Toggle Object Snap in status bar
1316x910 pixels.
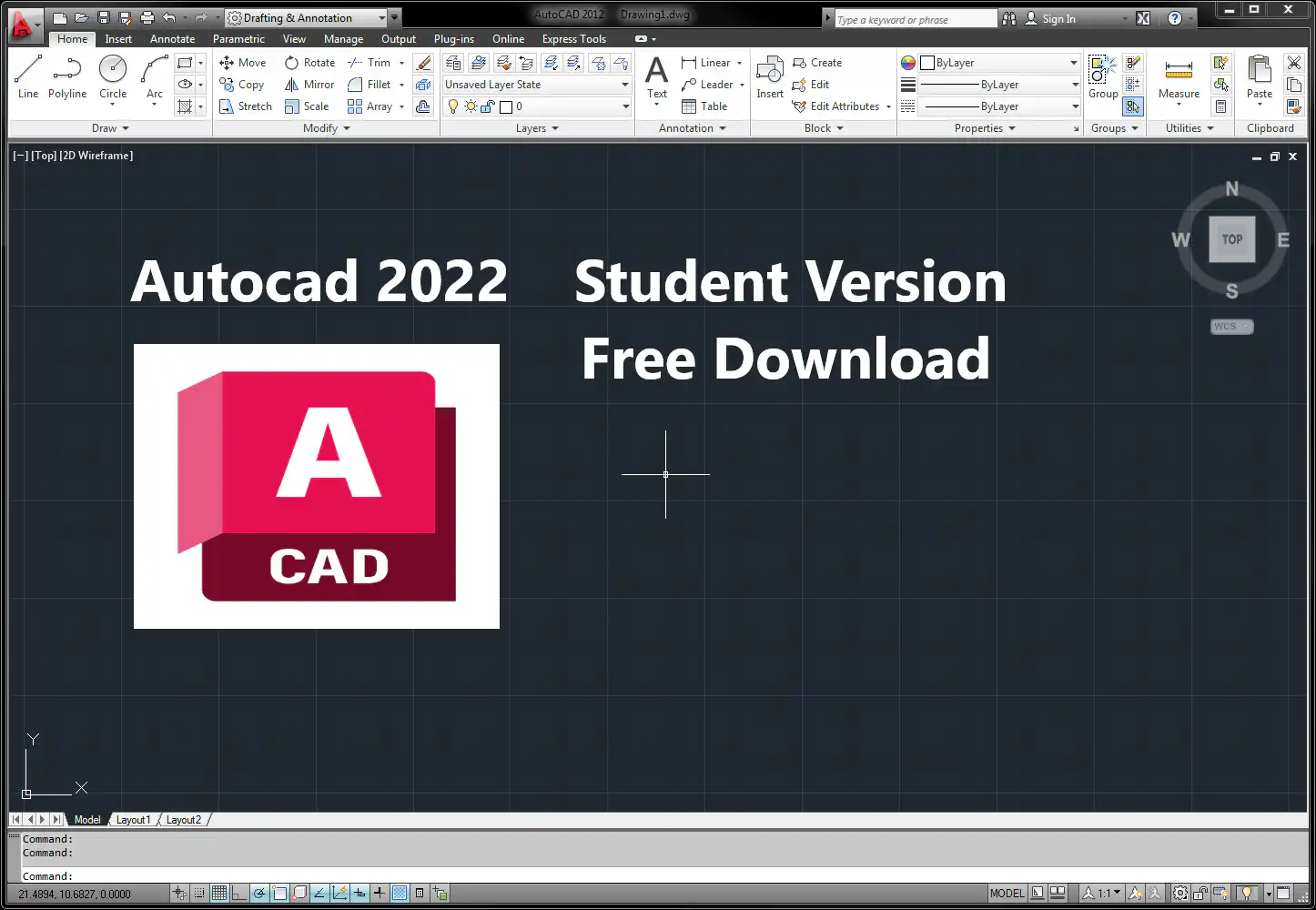[x=279, y=894]
